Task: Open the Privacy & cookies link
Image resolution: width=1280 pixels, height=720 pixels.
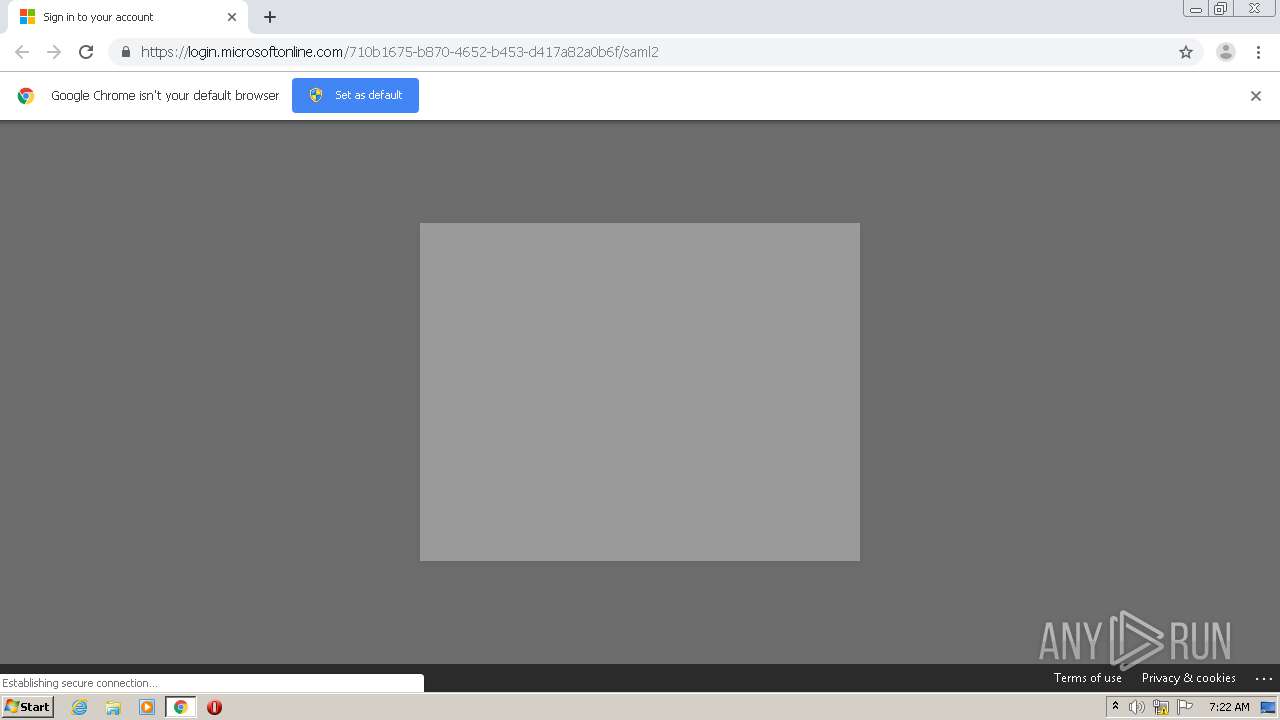Action: (x=1189, y=678)
